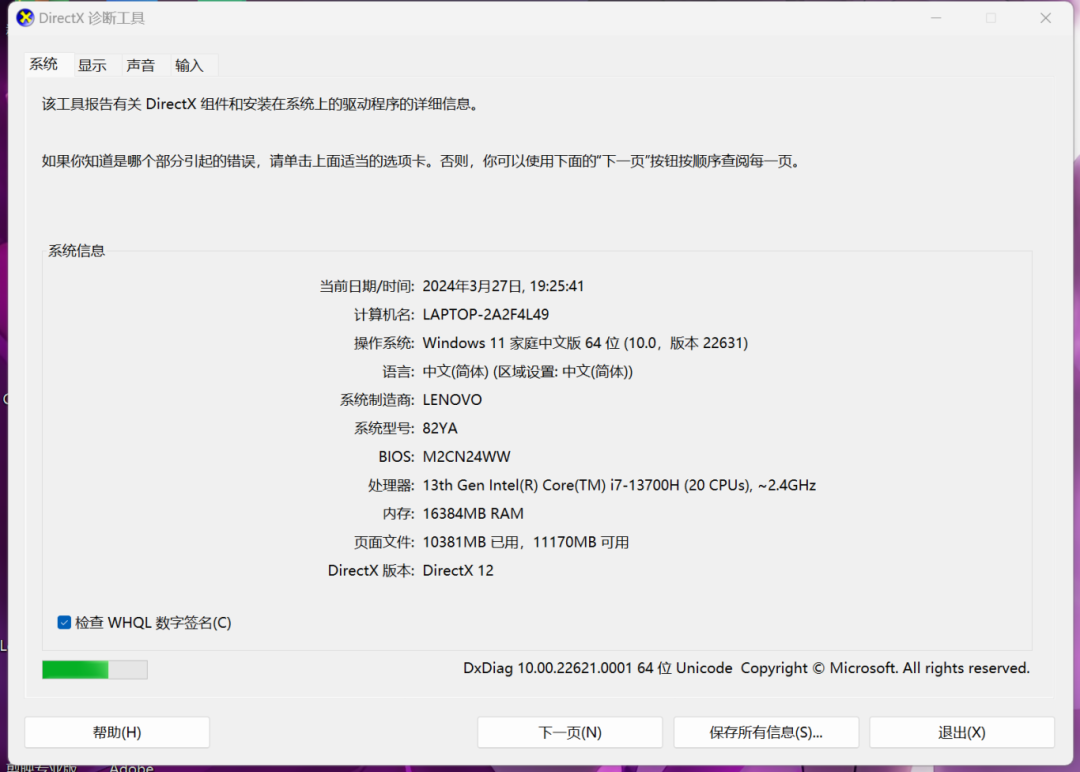
Task: Exit with the 退出(X) button
Action: tap(962, 732)
